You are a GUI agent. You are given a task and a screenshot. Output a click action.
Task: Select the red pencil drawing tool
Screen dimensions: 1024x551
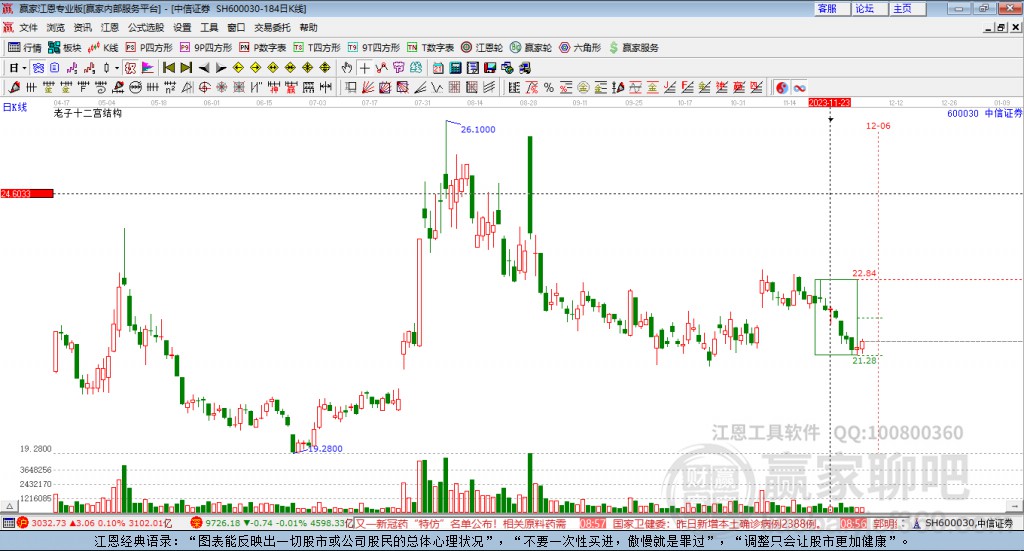(x=14, y=87)
